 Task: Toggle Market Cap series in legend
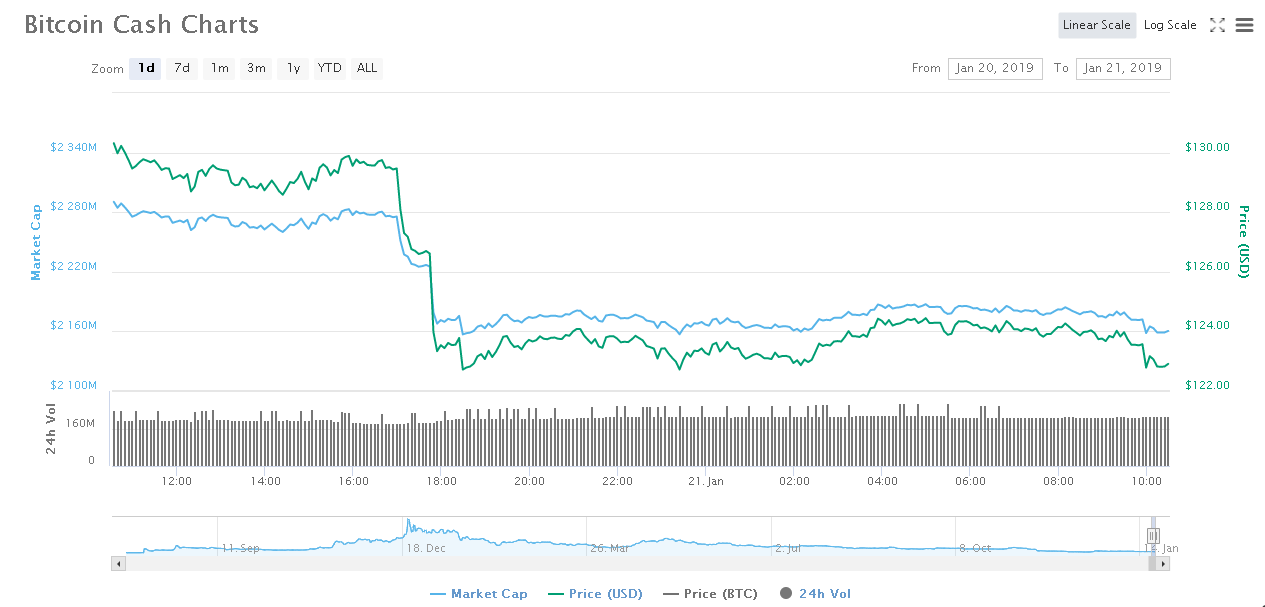tap(479, 594)
